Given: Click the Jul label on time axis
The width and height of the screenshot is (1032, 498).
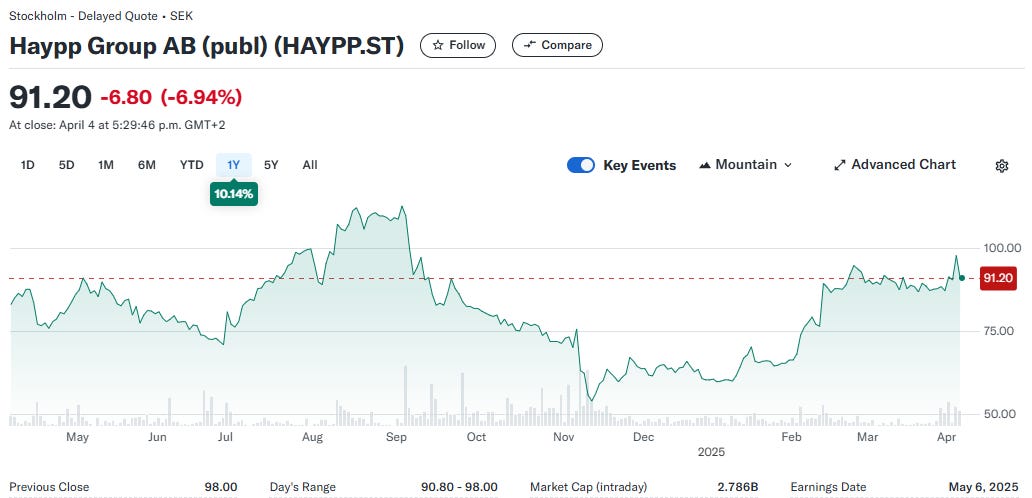Looking at the screenshot, I should click(x=226, y=437).
